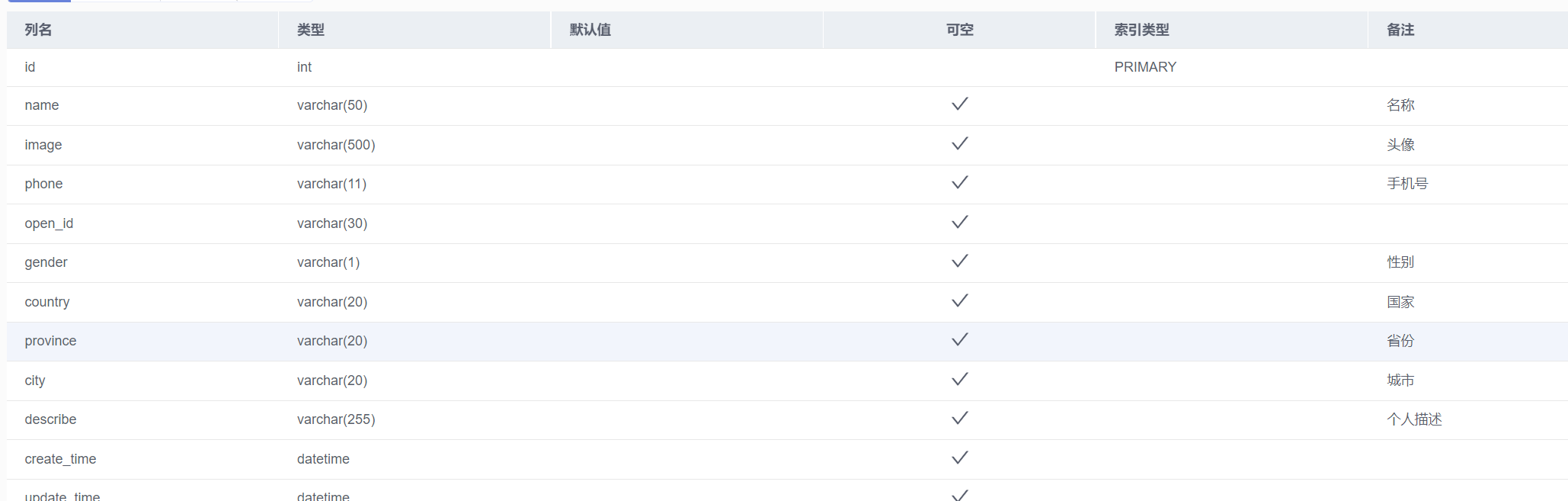Click the nullable checkmark in the gender row

coord(959,262)
